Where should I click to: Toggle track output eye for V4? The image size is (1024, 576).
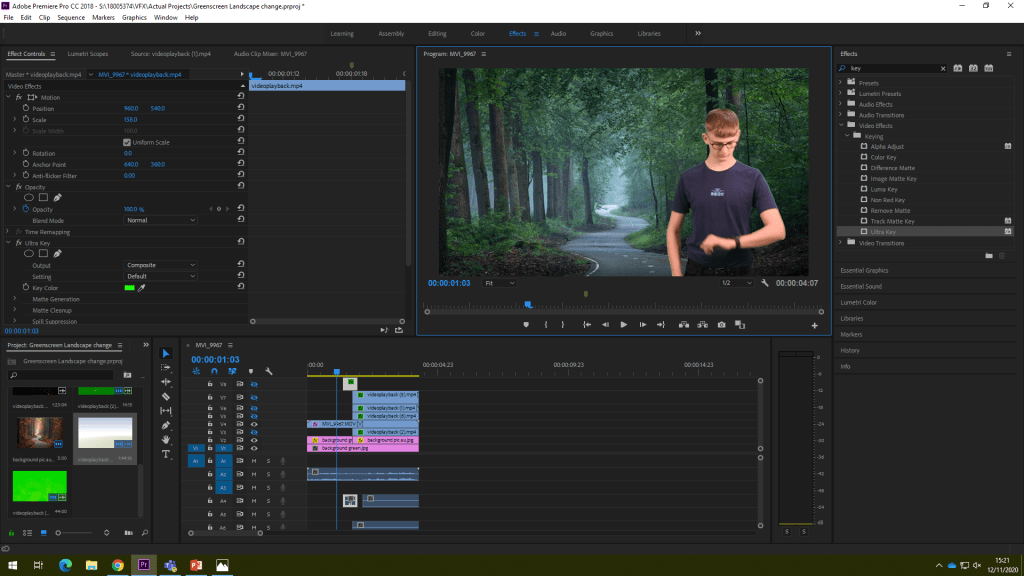254,424
